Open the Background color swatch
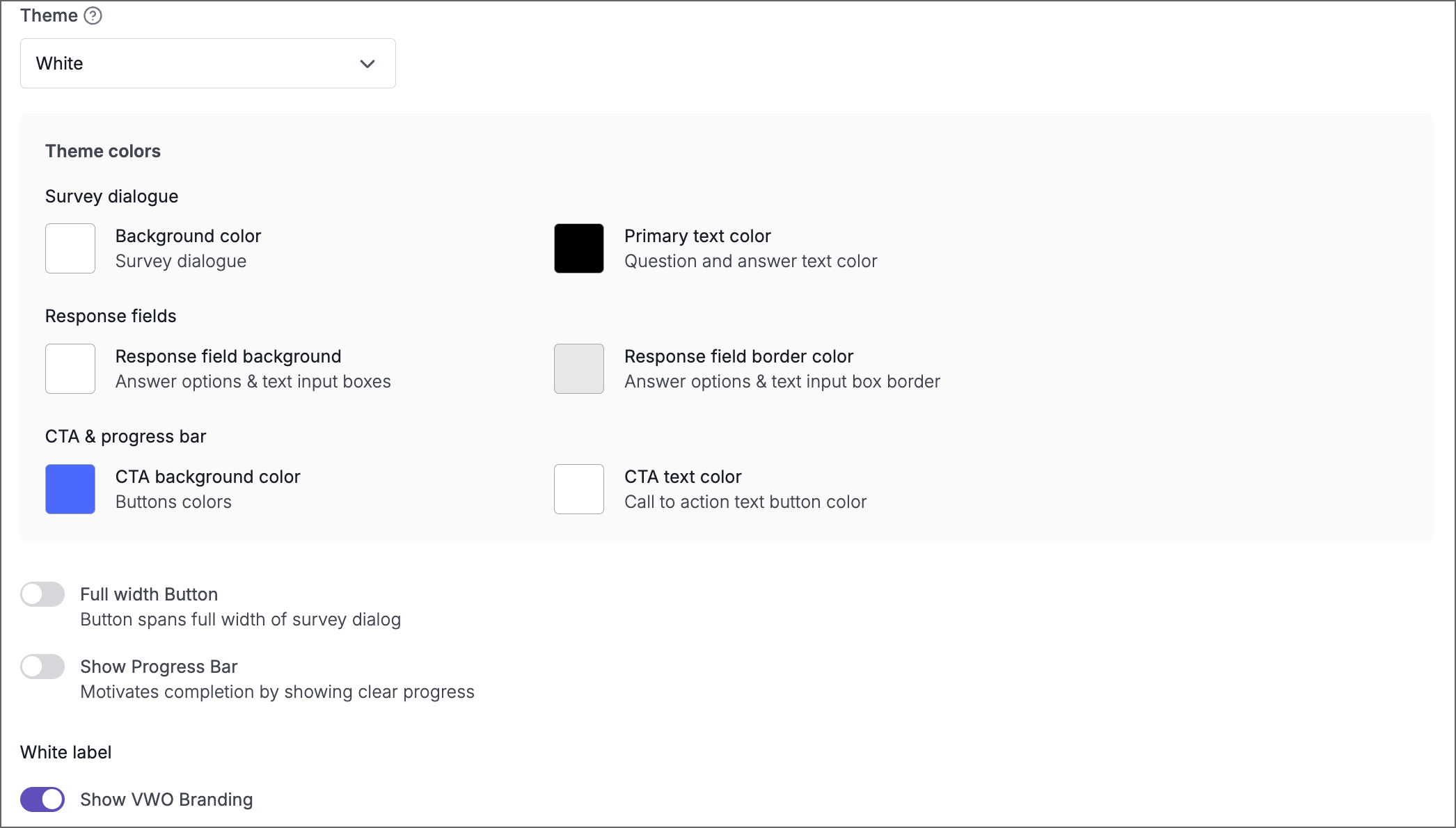The width and height of the screenshot is (1456, 828). click(x=70, y=248)
